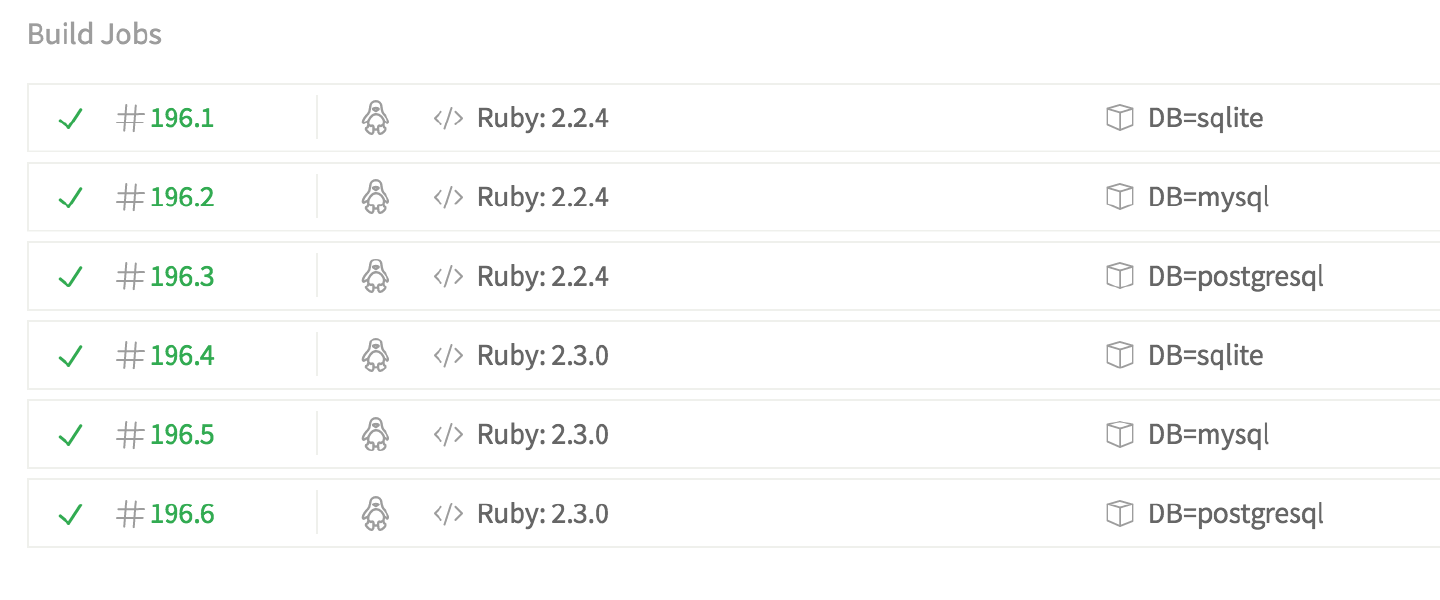
Task: Click the code brackets icon on job 196.5
Action: (x=447, y=435)
